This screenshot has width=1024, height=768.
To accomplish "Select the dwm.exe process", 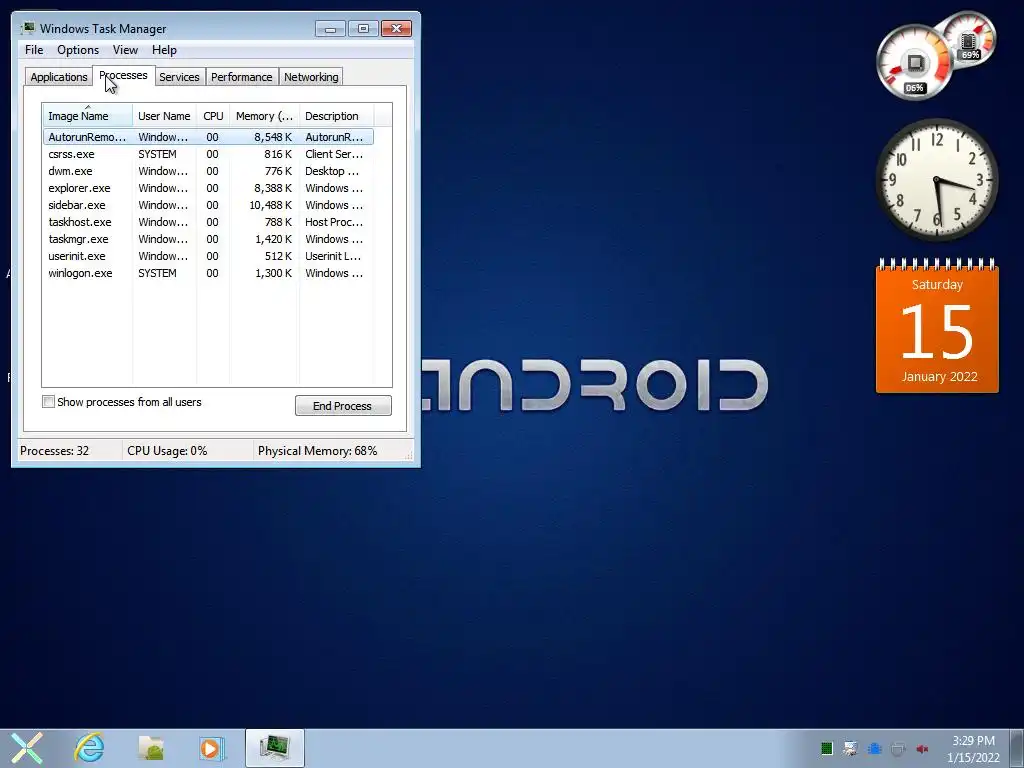I will pyautogui.click(x=208, y=171).
